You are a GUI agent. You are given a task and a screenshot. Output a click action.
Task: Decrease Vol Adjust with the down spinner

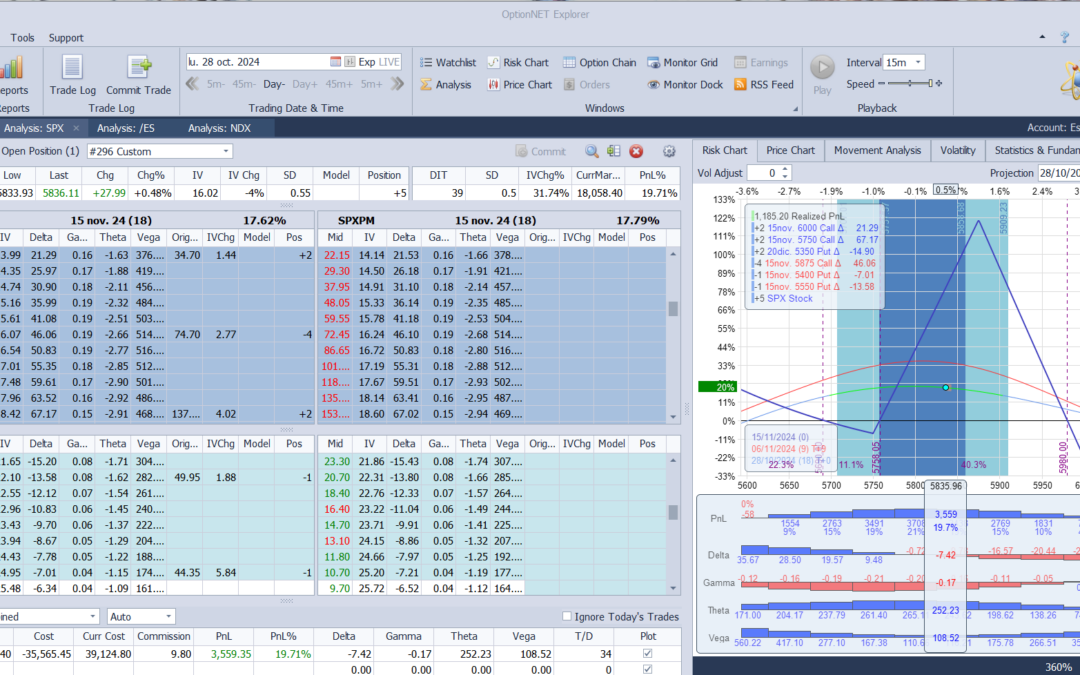click(x=786, y=177)
